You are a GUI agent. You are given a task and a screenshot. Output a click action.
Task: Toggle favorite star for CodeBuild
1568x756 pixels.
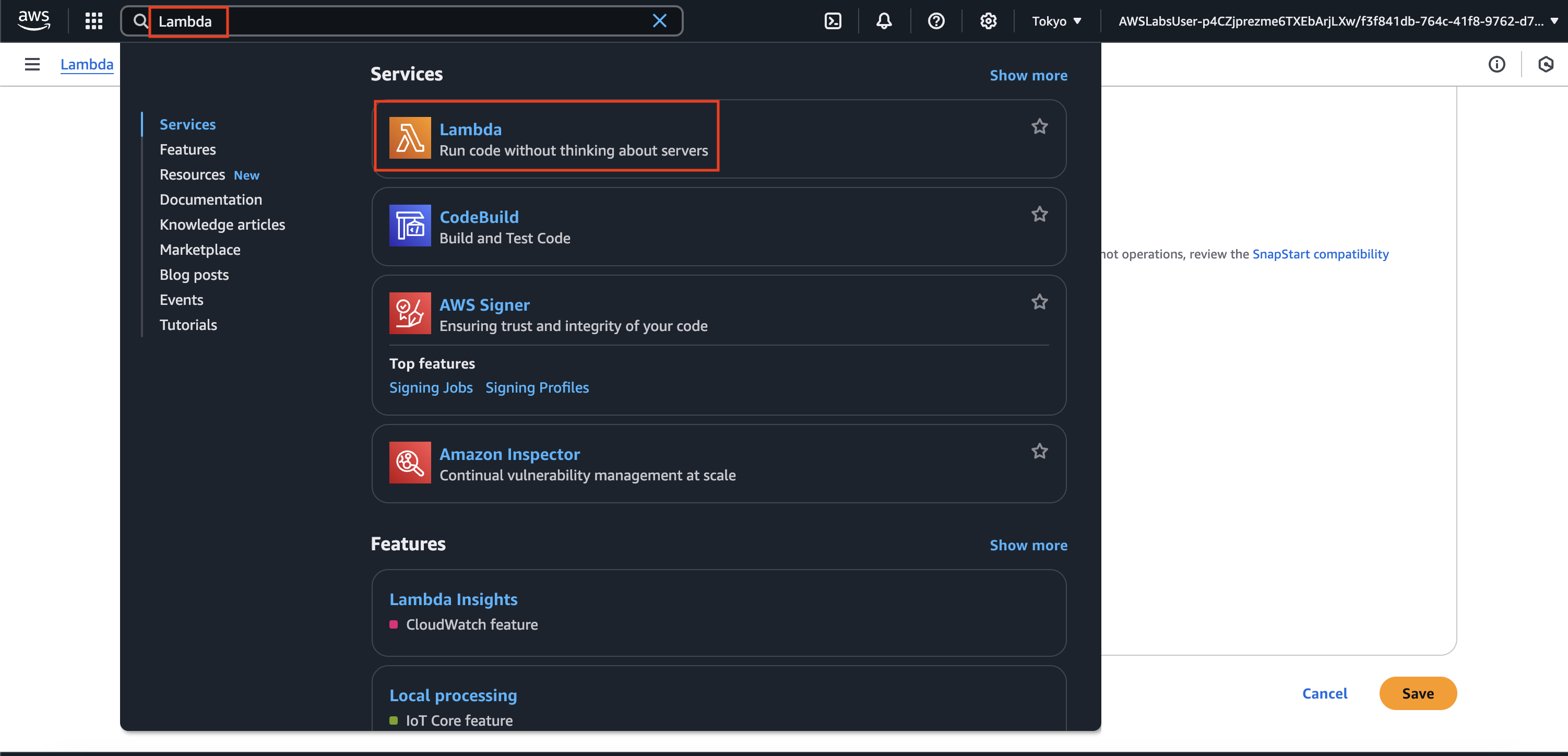click(x=1039, y=214)
